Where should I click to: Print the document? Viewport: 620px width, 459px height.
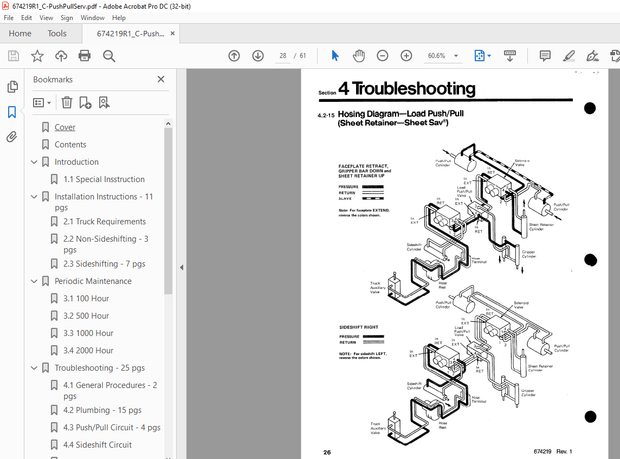tap(85, 56)
